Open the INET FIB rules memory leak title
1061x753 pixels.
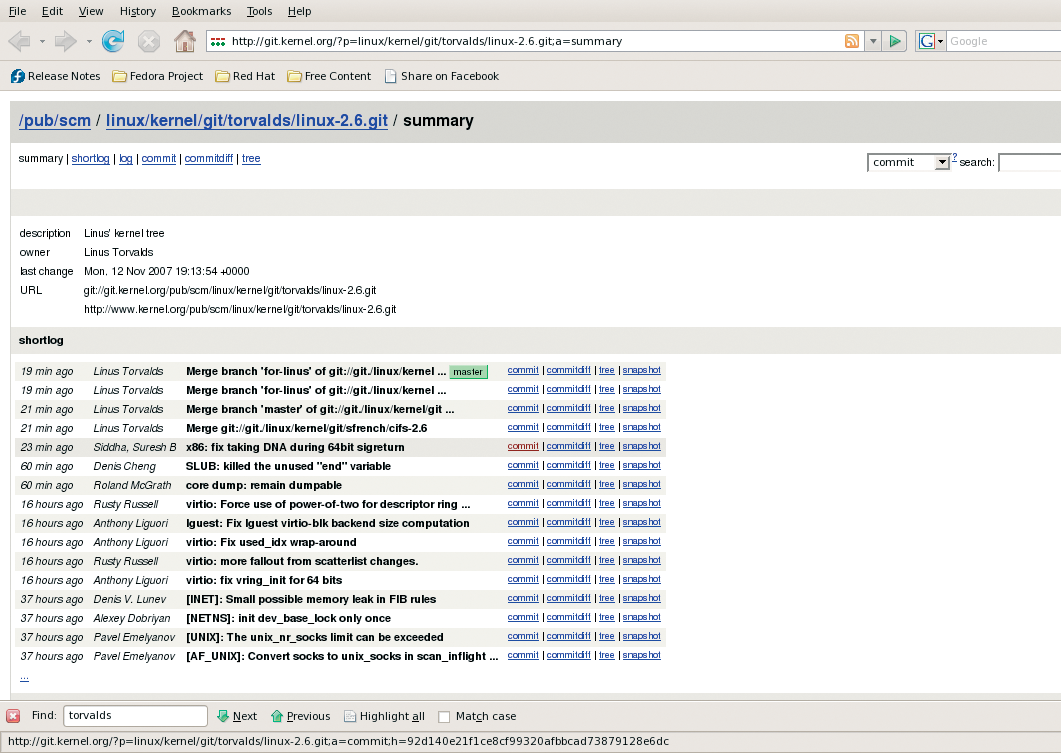tap(311, 599)
